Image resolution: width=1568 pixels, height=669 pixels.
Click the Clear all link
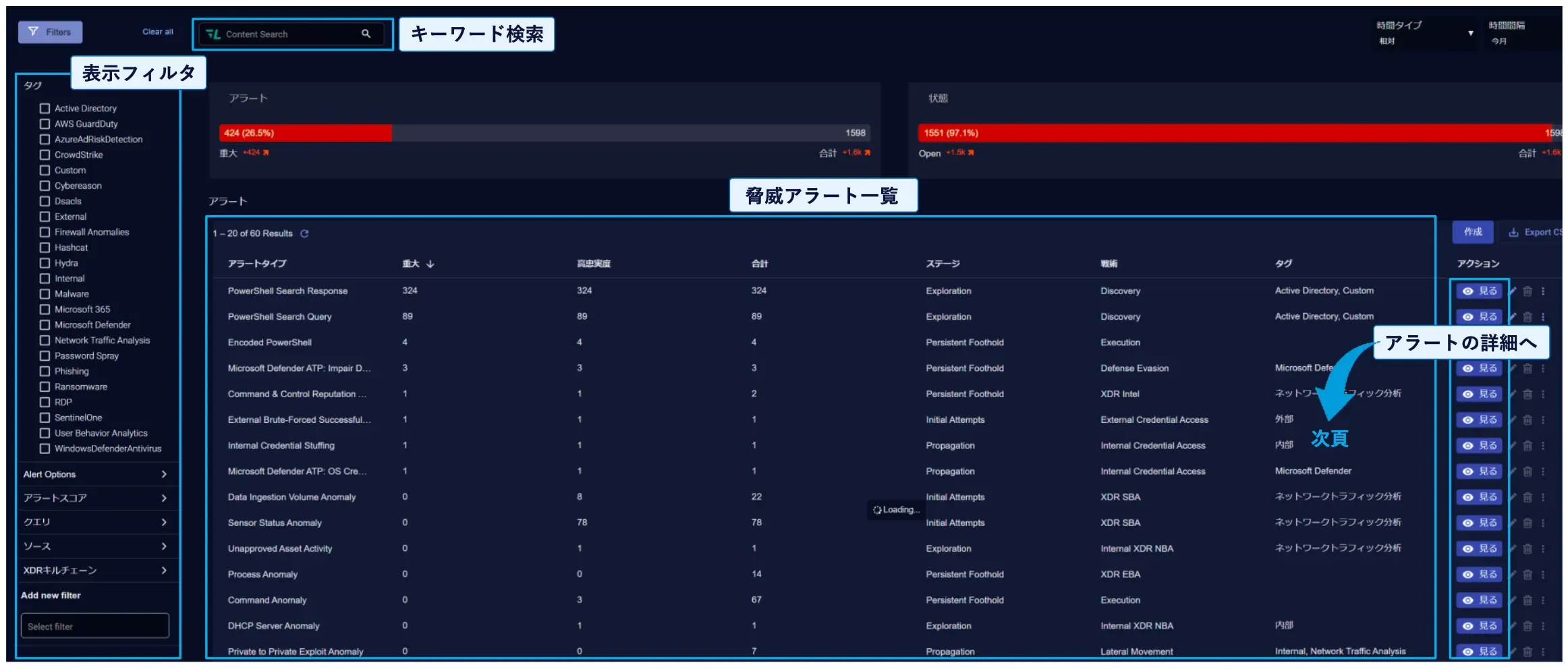point(158,32)
